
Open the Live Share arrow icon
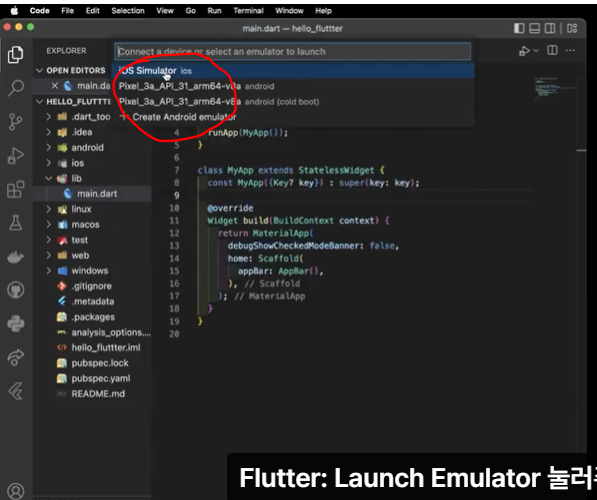point(16,357)
